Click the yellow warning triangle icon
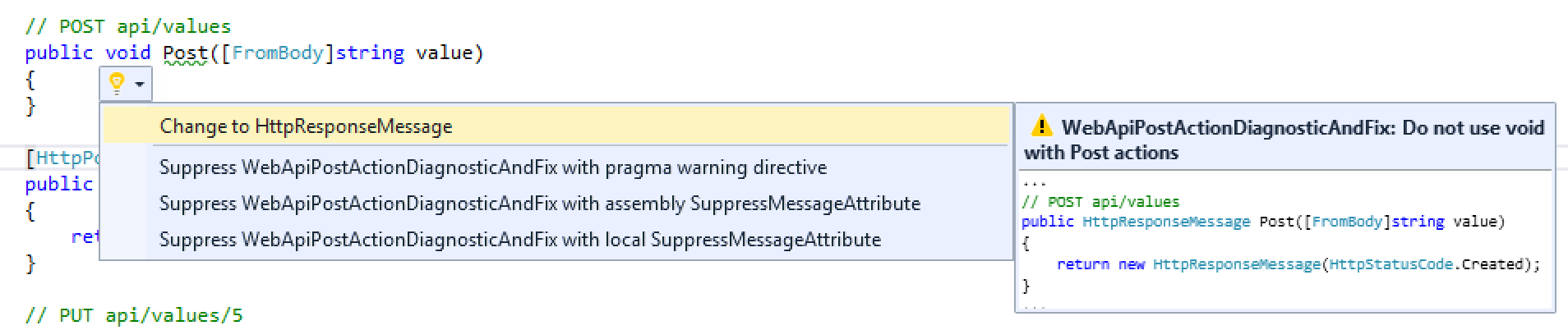This screenshot has width=1568, height=330. (1040, 126)
